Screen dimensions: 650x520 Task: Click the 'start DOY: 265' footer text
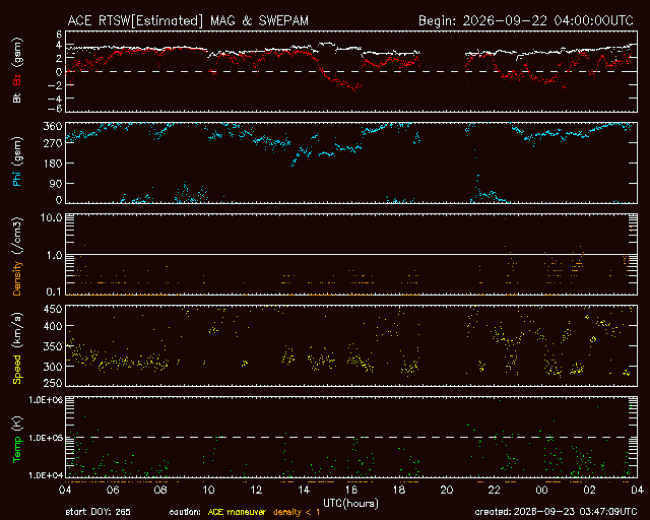98,512
